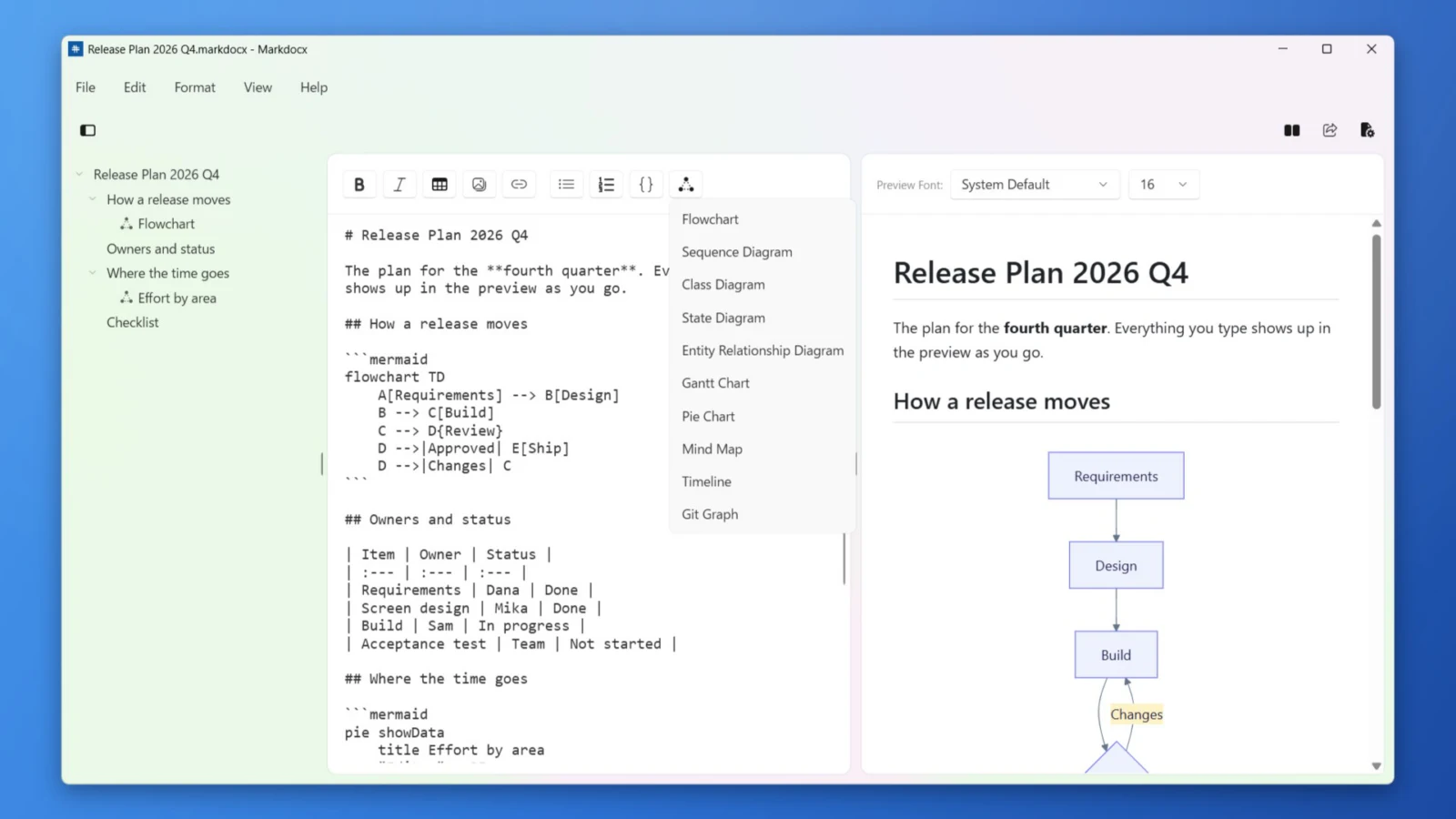Viewport: 1456px width, 819px height.
Task: Insert an image with the image icon
Action: pos(480,185)
